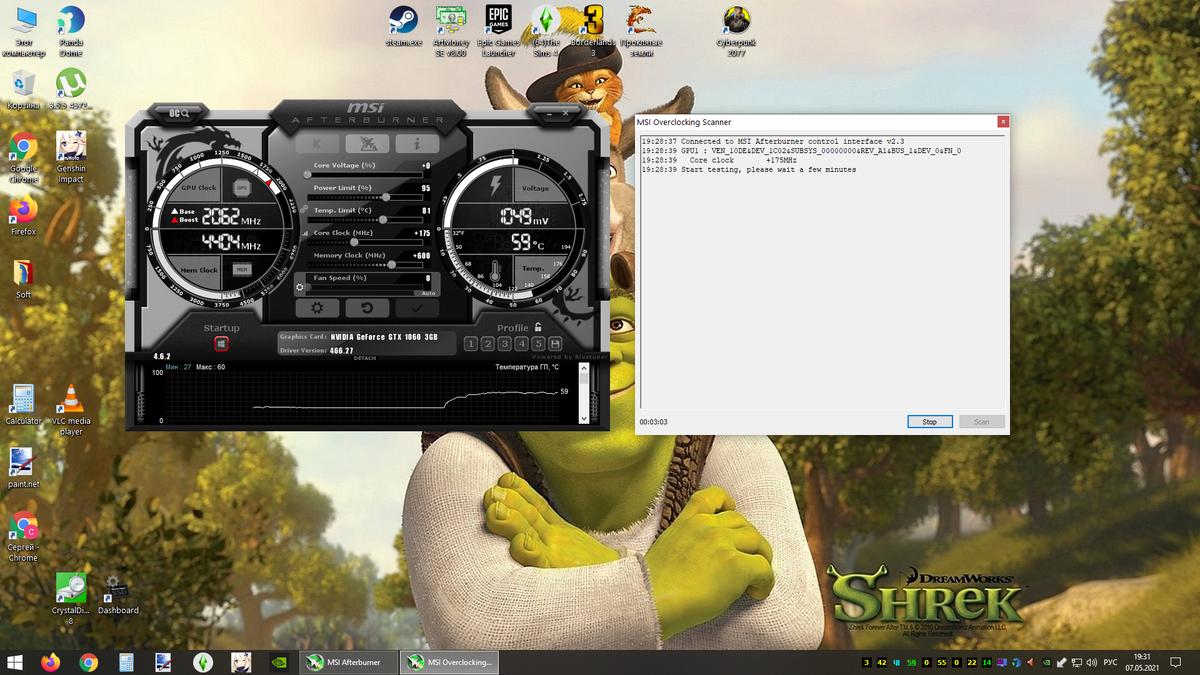The image size is (1200, 675).
Task: Toggle the power/temp limit link icon
Action: (303, 209)
